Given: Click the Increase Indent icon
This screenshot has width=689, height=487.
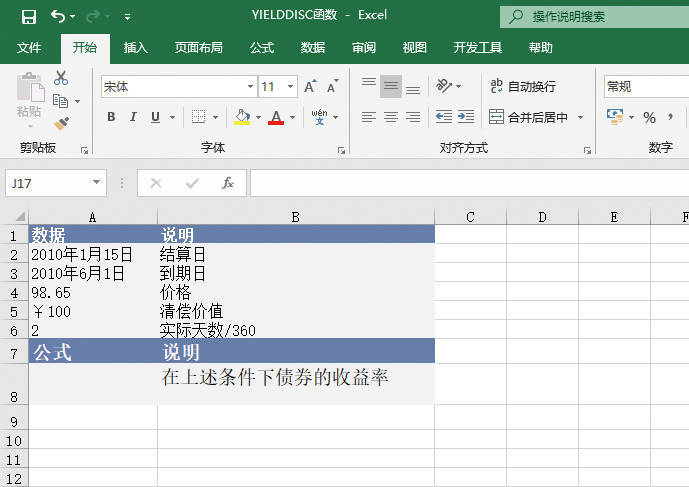Looking at the screenshot, I should click(466, 117).
